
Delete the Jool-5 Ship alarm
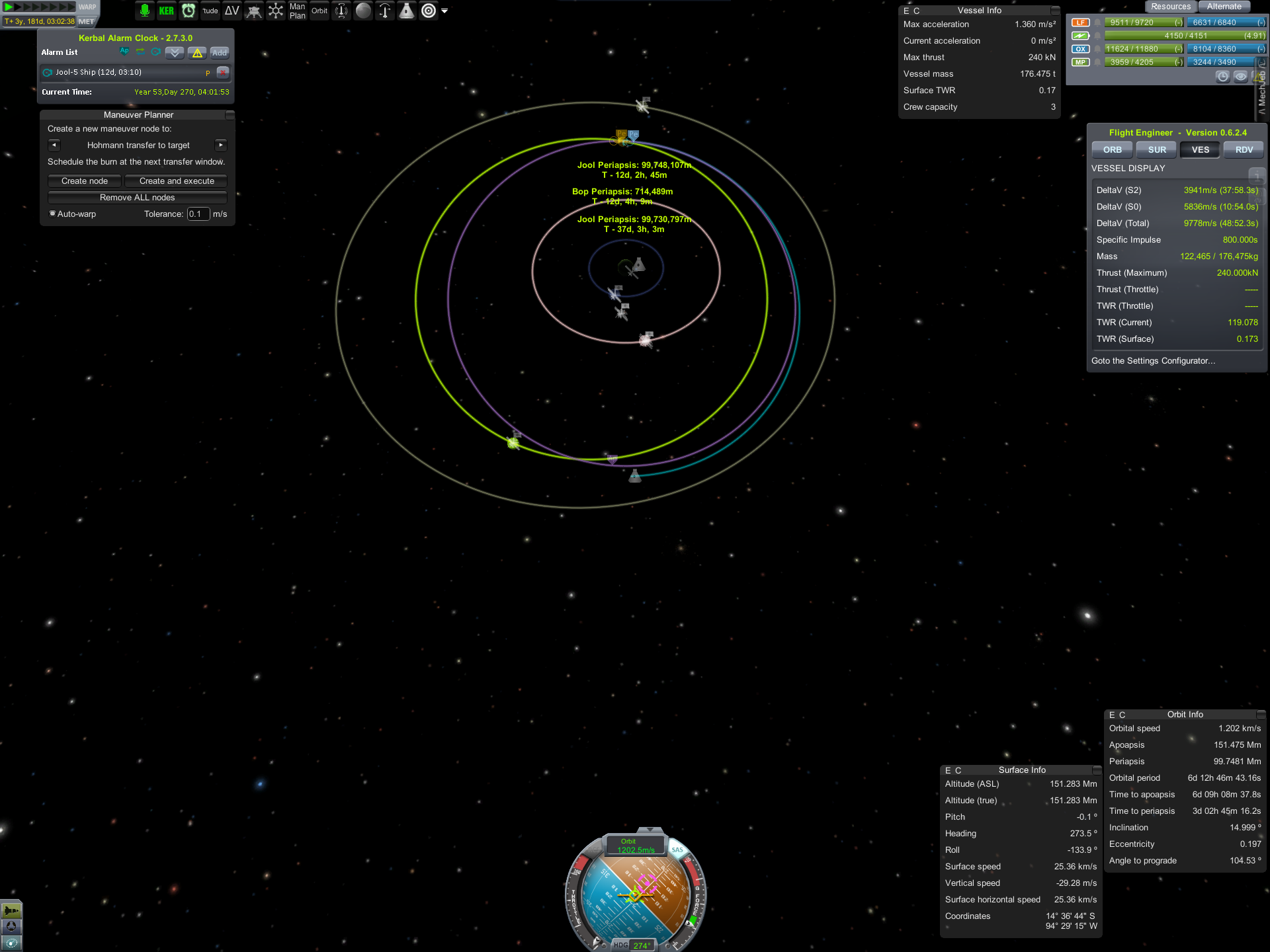[223, 73]
